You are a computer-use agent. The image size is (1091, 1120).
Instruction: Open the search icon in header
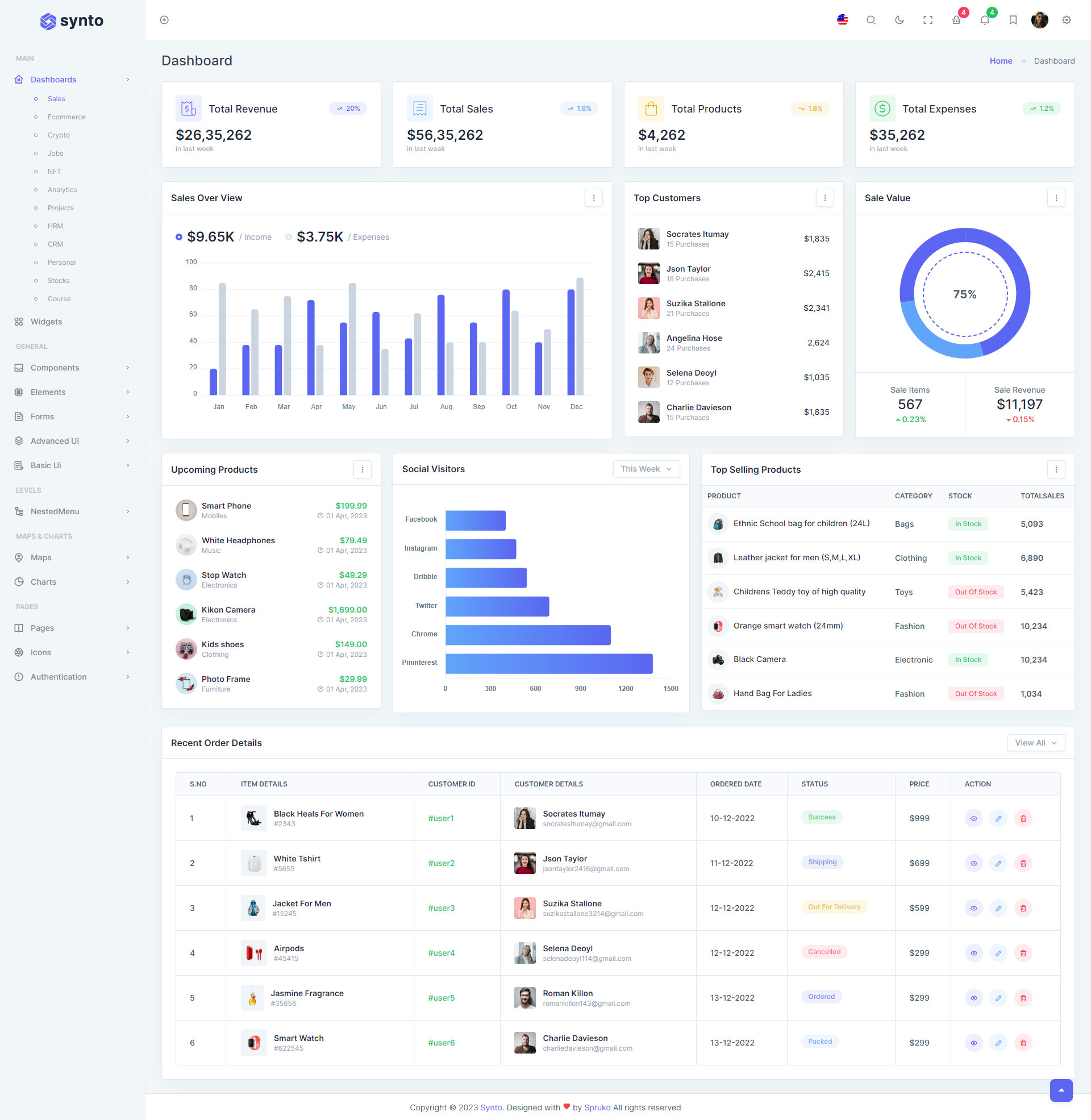tap(871, 20)
